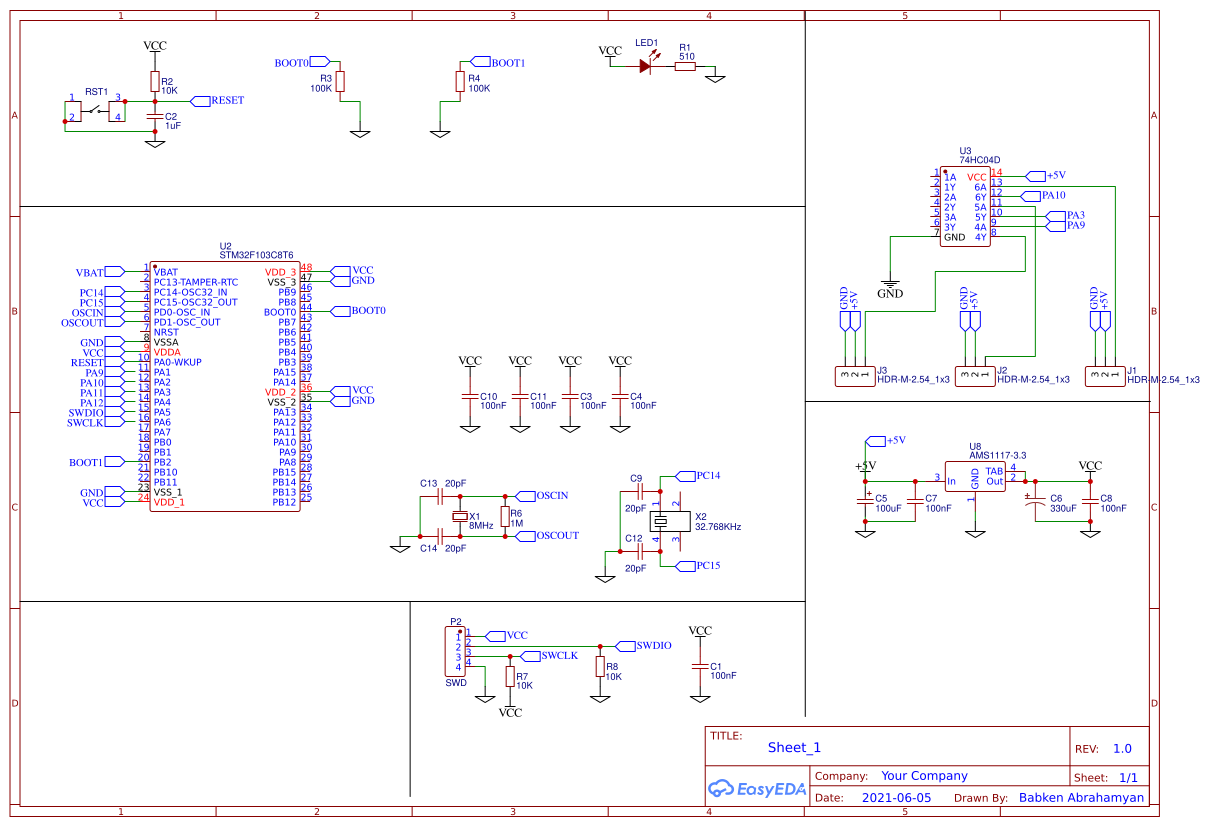The image size is (1210, 827).
Task: Click the SWCLK net flag near P2
Action: tap(549, 656)
